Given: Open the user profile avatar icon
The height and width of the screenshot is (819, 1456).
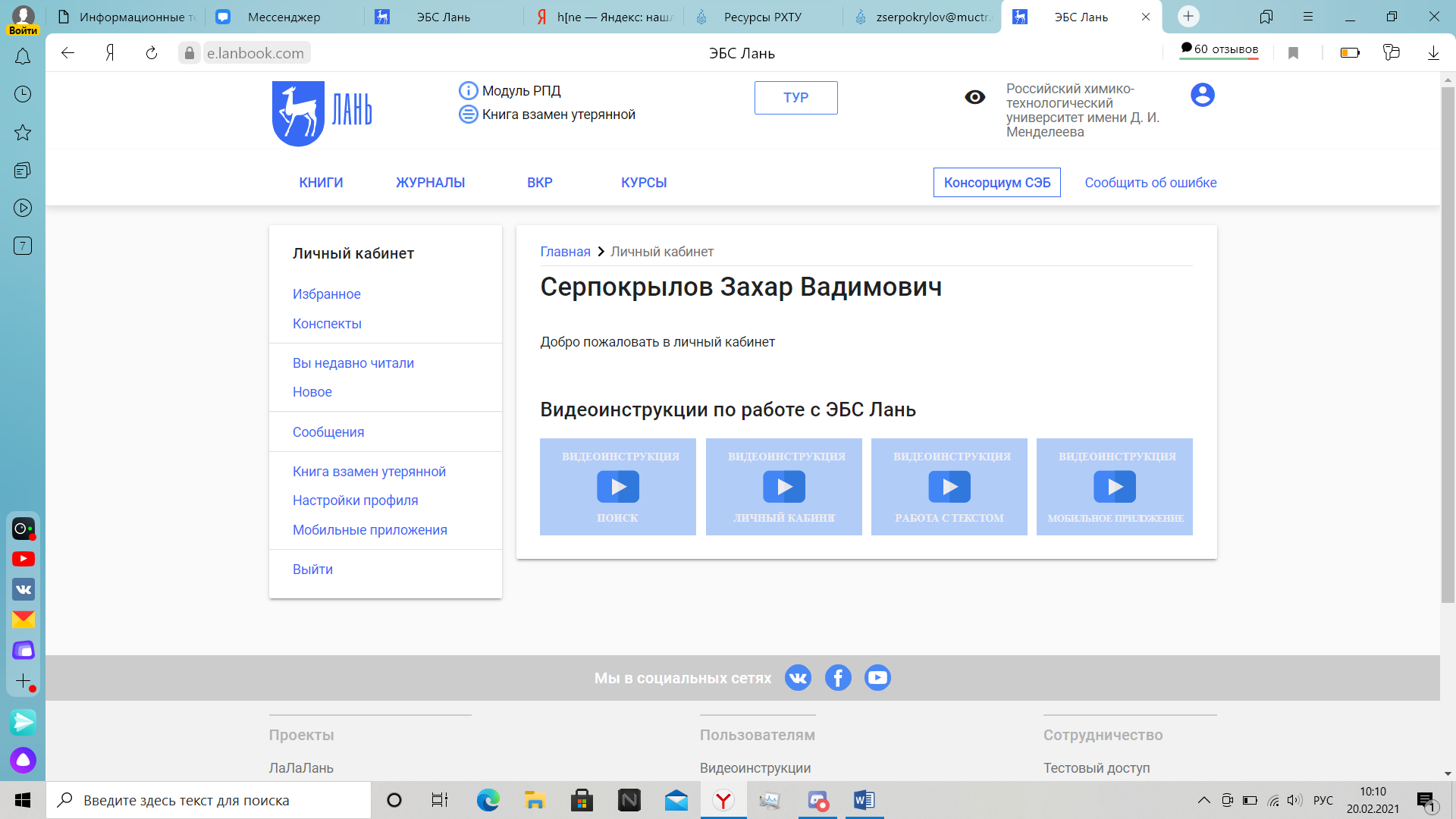Looking at the screenshot, I should pyautogui.click(x=1202, y=95).
